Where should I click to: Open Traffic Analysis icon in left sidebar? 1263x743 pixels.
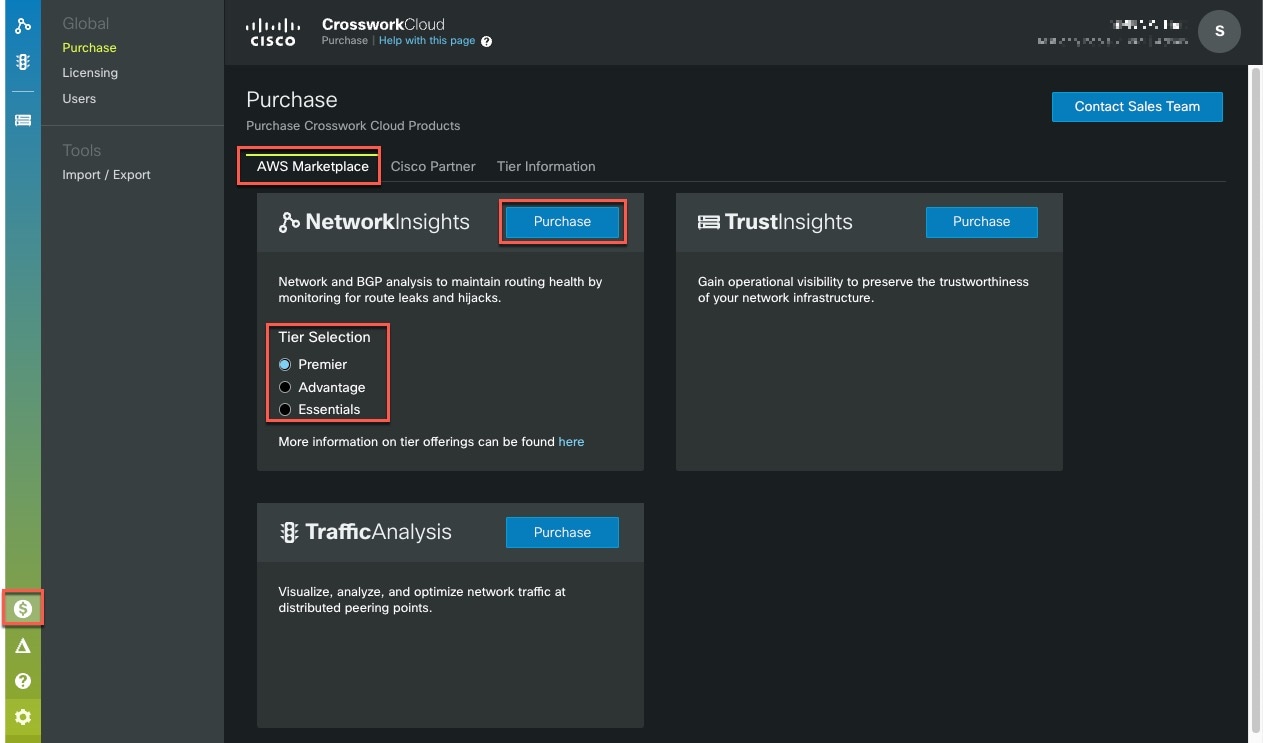pos(22,62)
